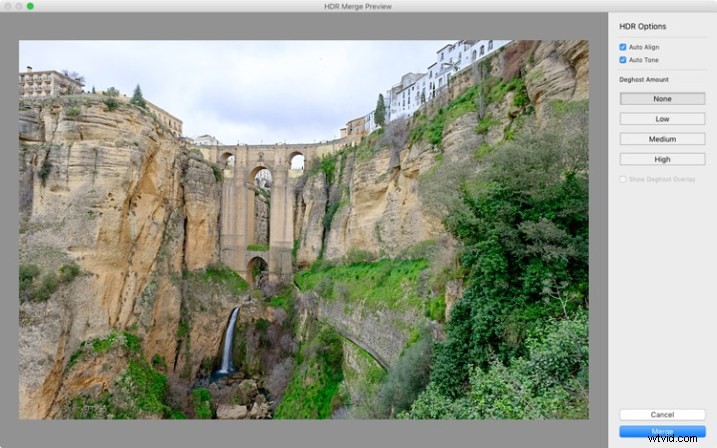Image resolution: width=717 pixels, height=448 pixels.
Task: Toggle the Auto Align checkbox
Action: coord(623,47)
